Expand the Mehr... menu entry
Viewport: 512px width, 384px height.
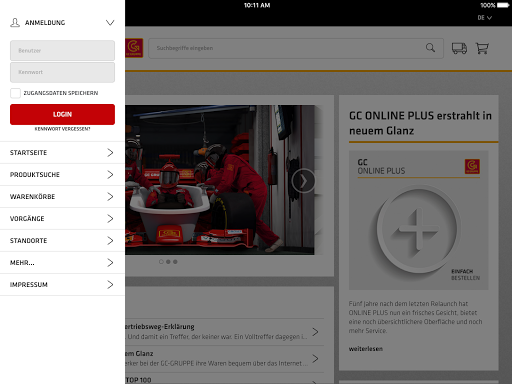(62, 263)
